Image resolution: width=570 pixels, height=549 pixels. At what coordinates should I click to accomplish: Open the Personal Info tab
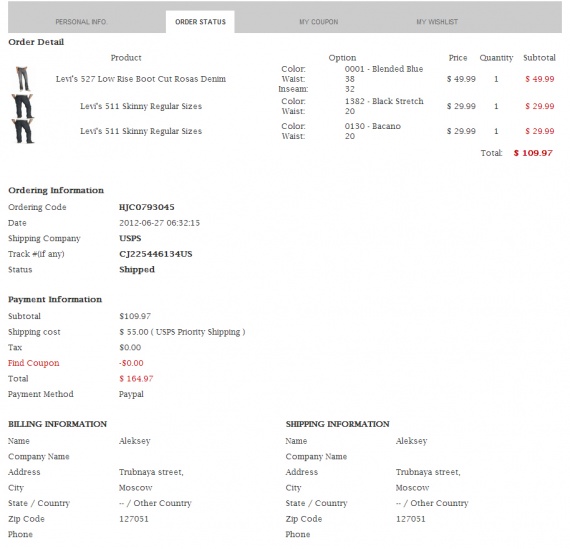pyautogui.click(x=81, y=22)
